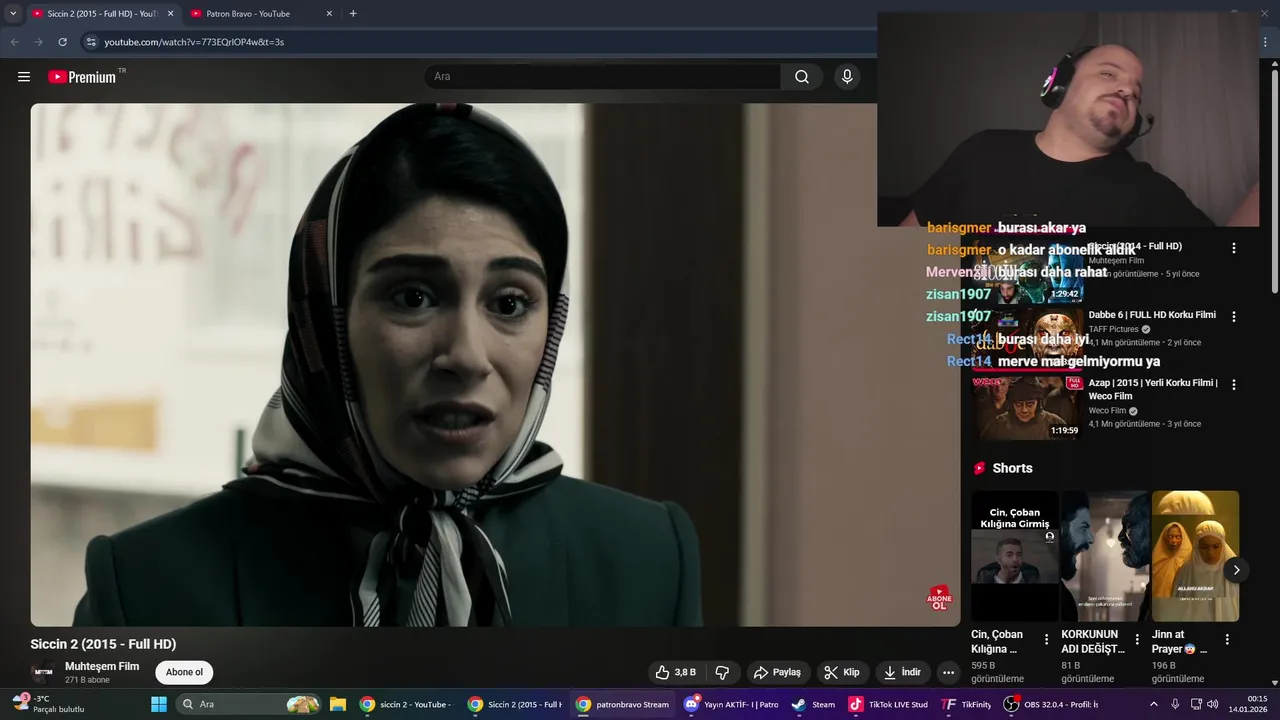
Task: Open options for 'Jinn at Prayer' short
Action: pyautogui.click(x=1227, y=640)
